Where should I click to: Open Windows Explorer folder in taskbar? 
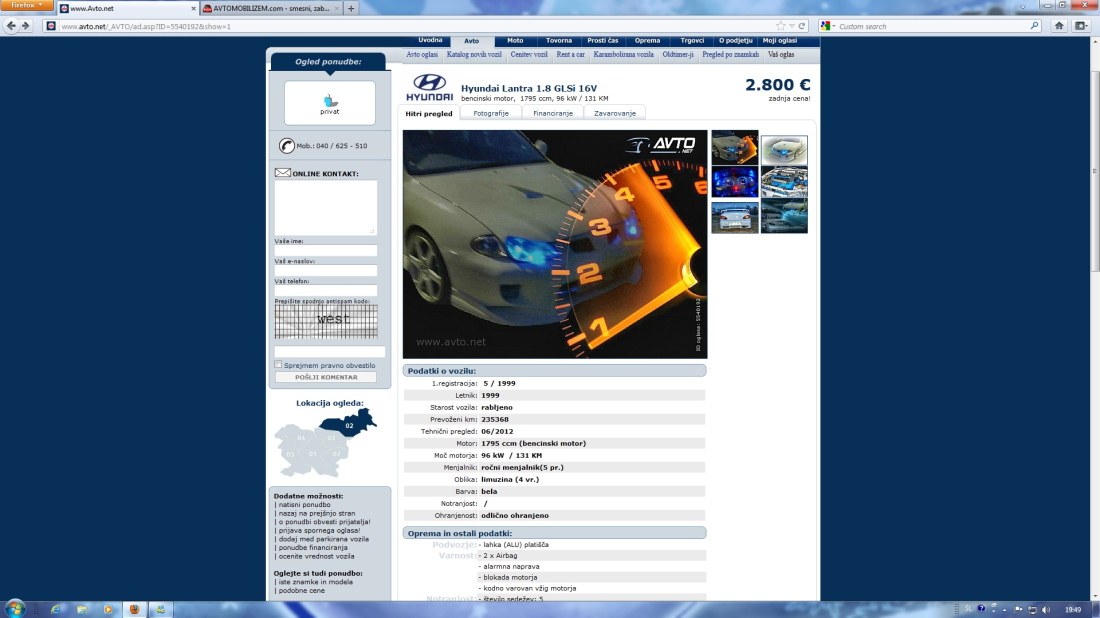coord(81,610)
